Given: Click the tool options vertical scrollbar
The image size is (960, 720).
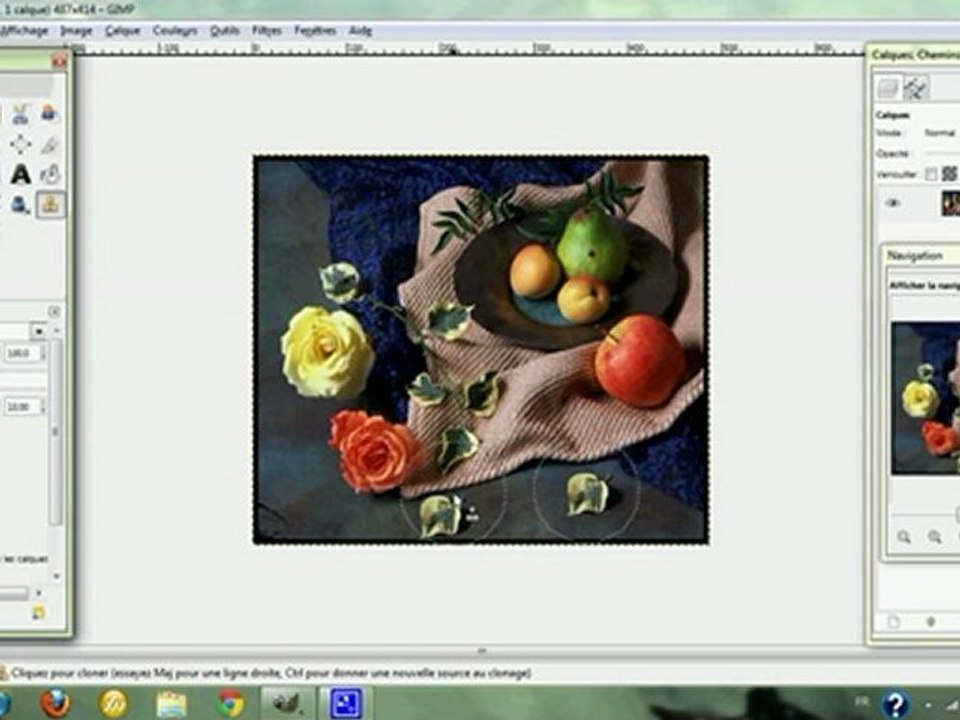Looking at the screenshot, I should [56, 432].
